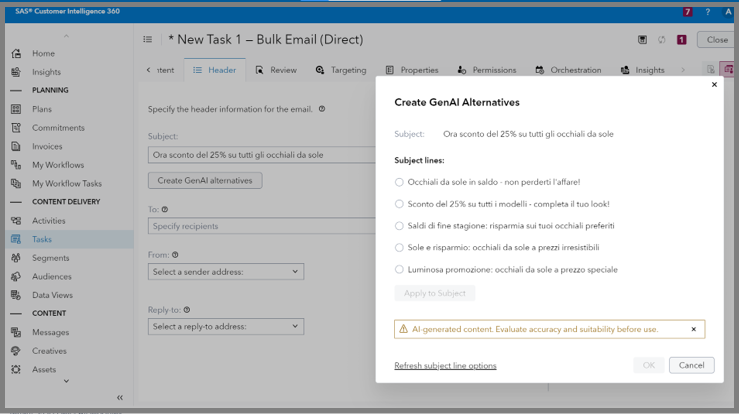739x414 pixels.
Task: Click the Cancel button in dialog
Action: (x=691, y=365)
